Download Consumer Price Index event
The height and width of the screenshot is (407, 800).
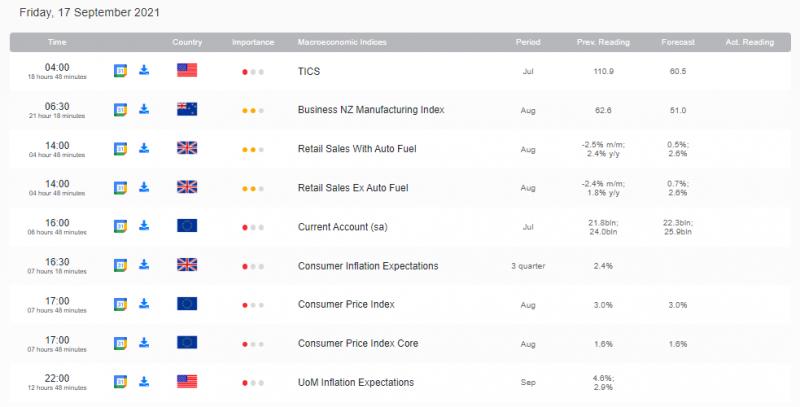point(144,304)
